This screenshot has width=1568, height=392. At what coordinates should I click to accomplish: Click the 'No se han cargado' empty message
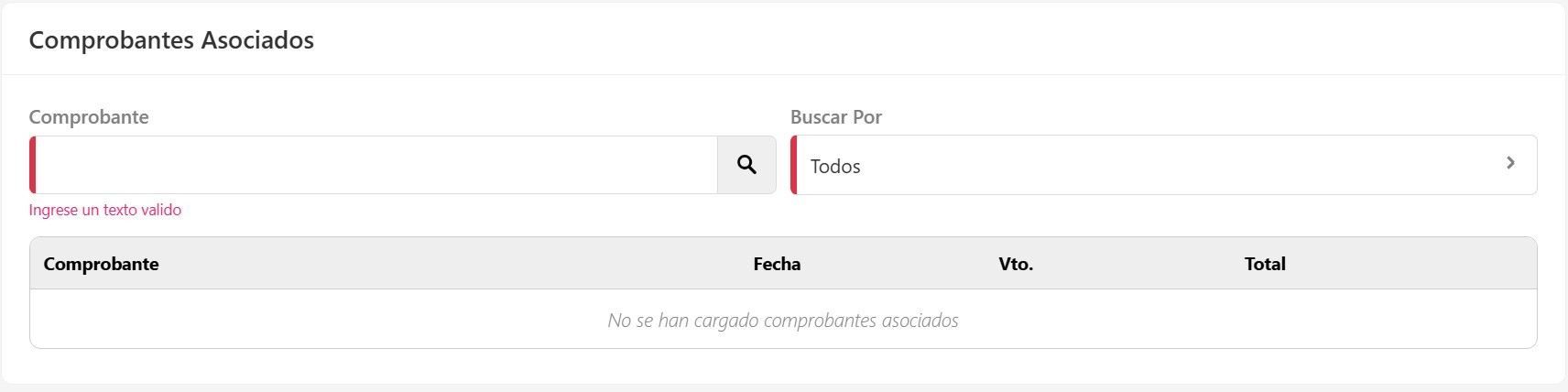pos(783,321)
